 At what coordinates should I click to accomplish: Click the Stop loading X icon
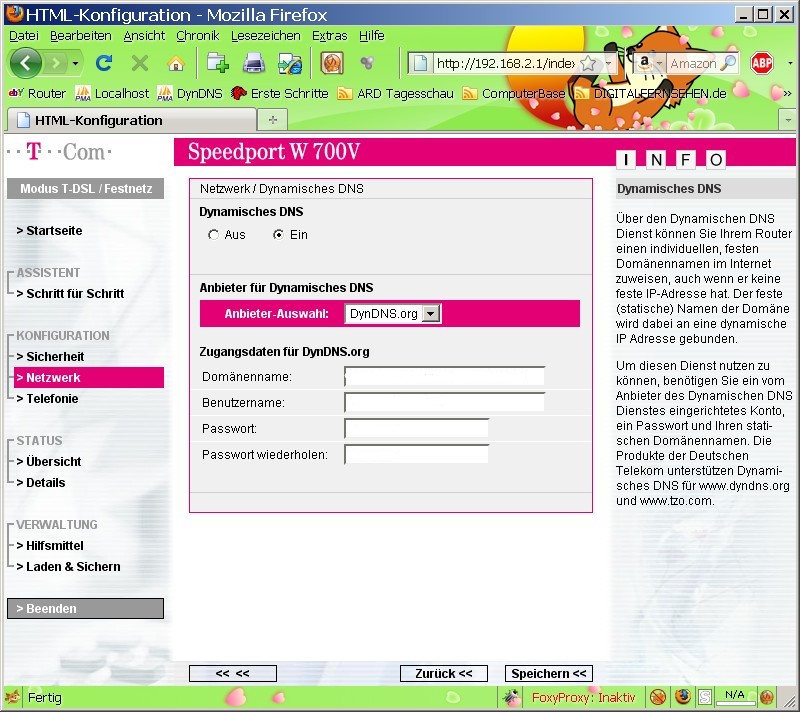(139, 63)
